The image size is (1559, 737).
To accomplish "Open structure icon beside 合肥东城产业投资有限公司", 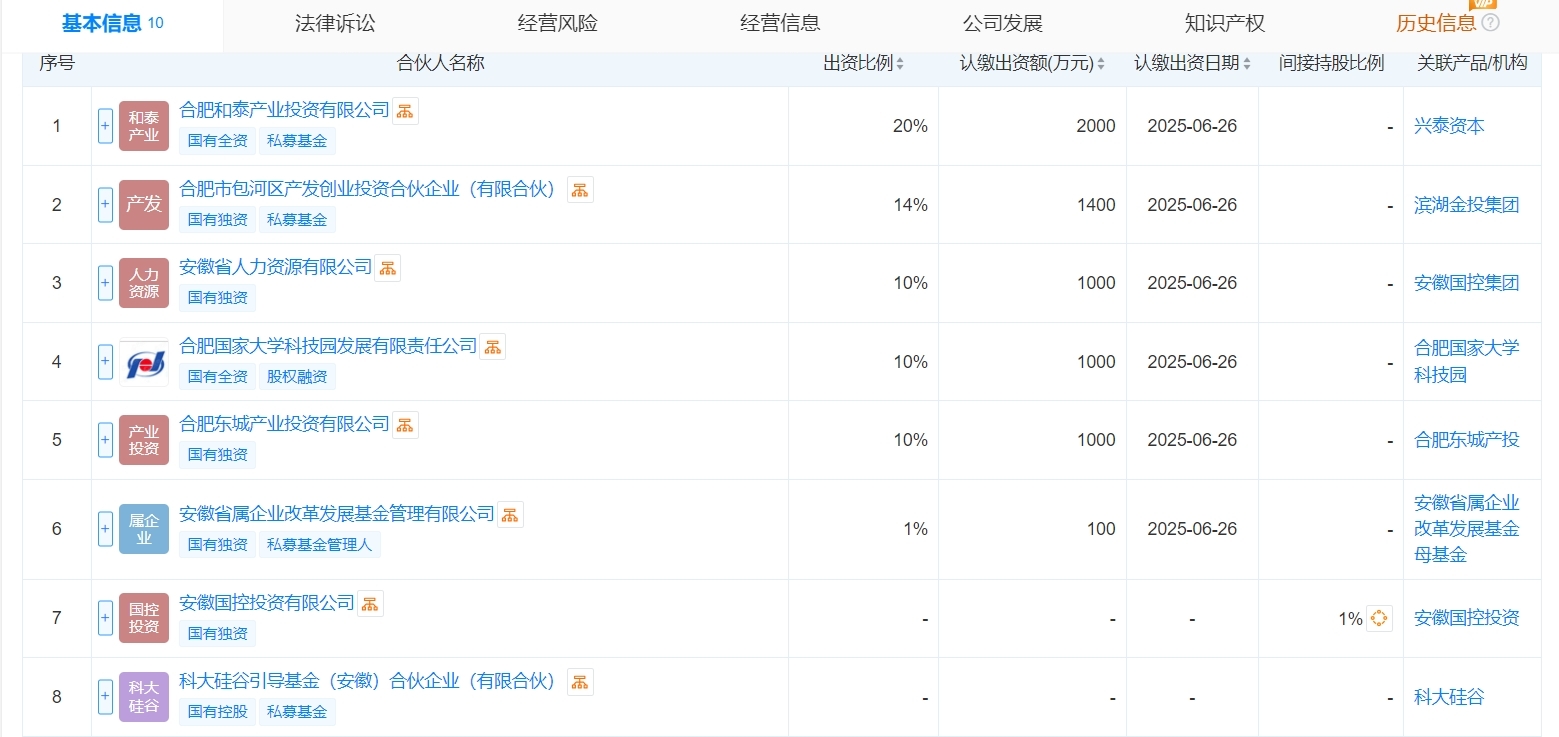I will [405, 425].
